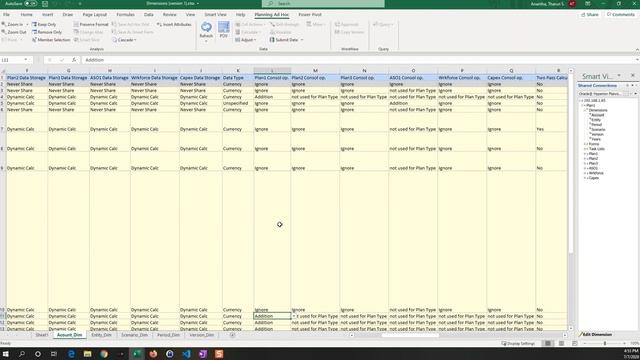Switch to the Home ribbon tab
The width and height of the screenshot is (640, 360).
coord(26,14)
